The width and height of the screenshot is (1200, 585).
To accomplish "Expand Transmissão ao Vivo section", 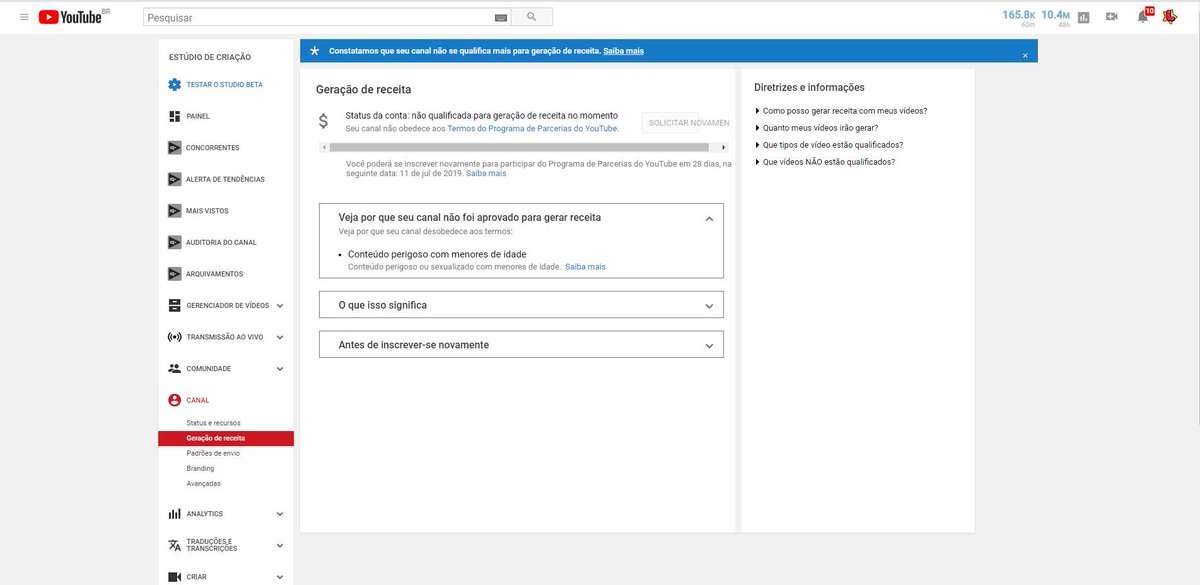I will 280,337.
